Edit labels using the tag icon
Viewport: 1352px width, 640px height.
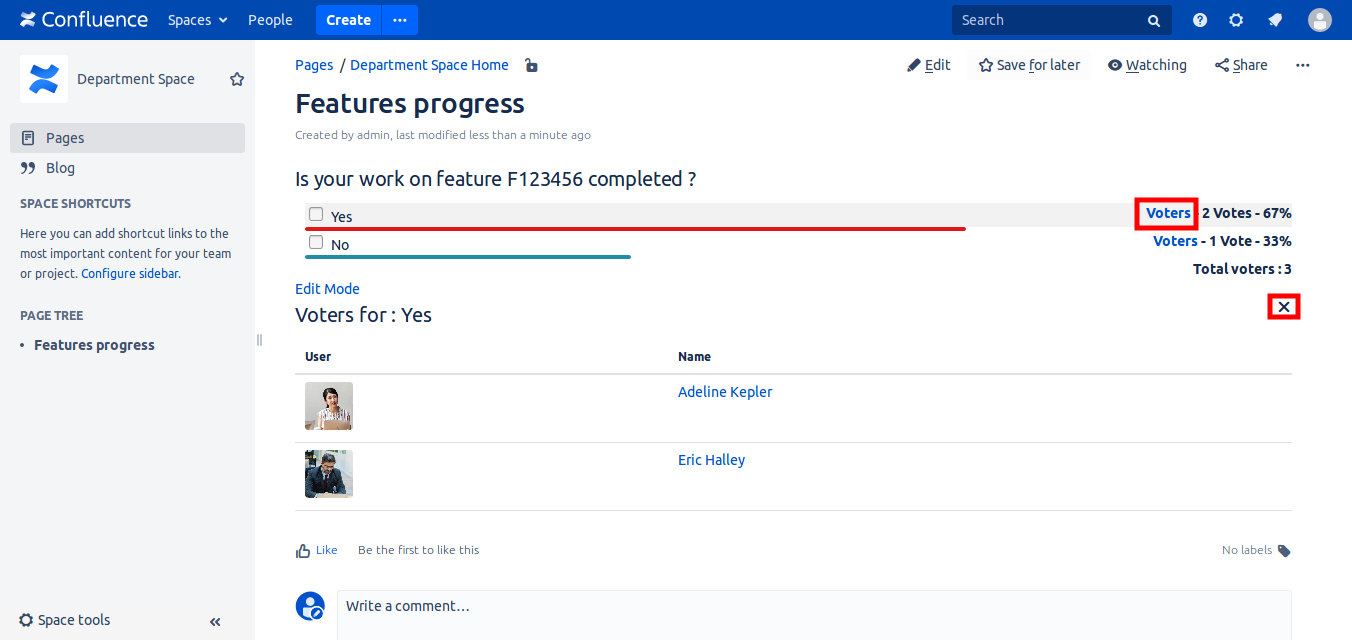[1284, 550]
